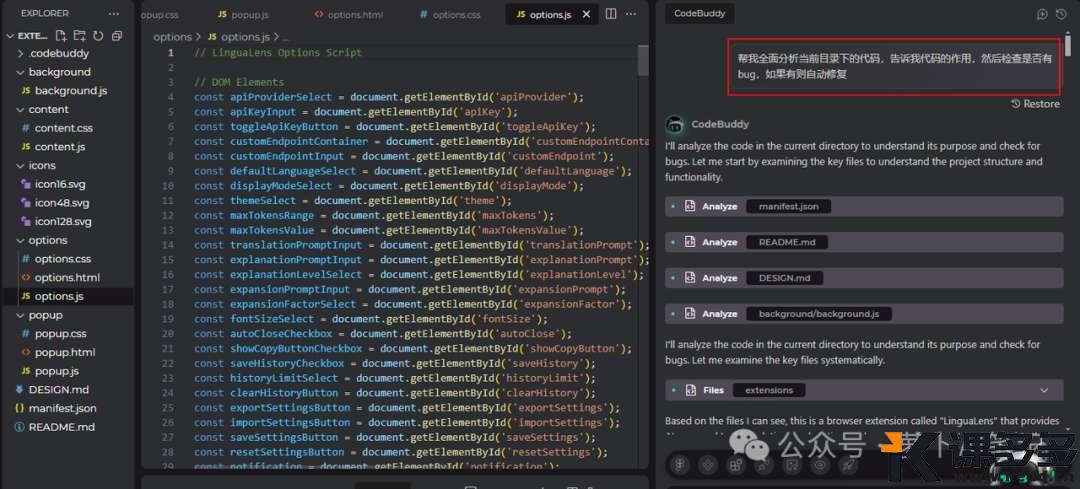Split the editor to the right
This screenshot has height=489, width=1080.
pyautogui.click(x=611, y=14)
